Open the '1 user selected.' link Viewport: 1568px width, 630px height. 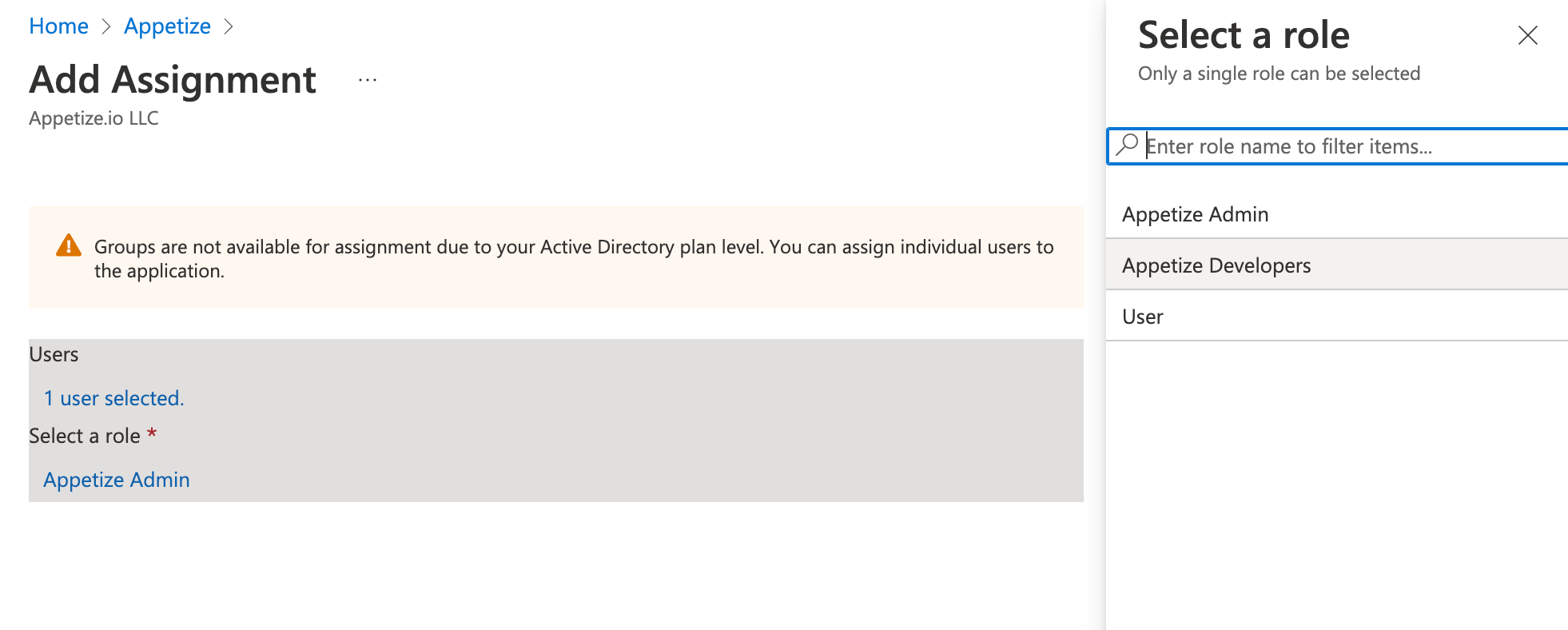pos(113,398)
